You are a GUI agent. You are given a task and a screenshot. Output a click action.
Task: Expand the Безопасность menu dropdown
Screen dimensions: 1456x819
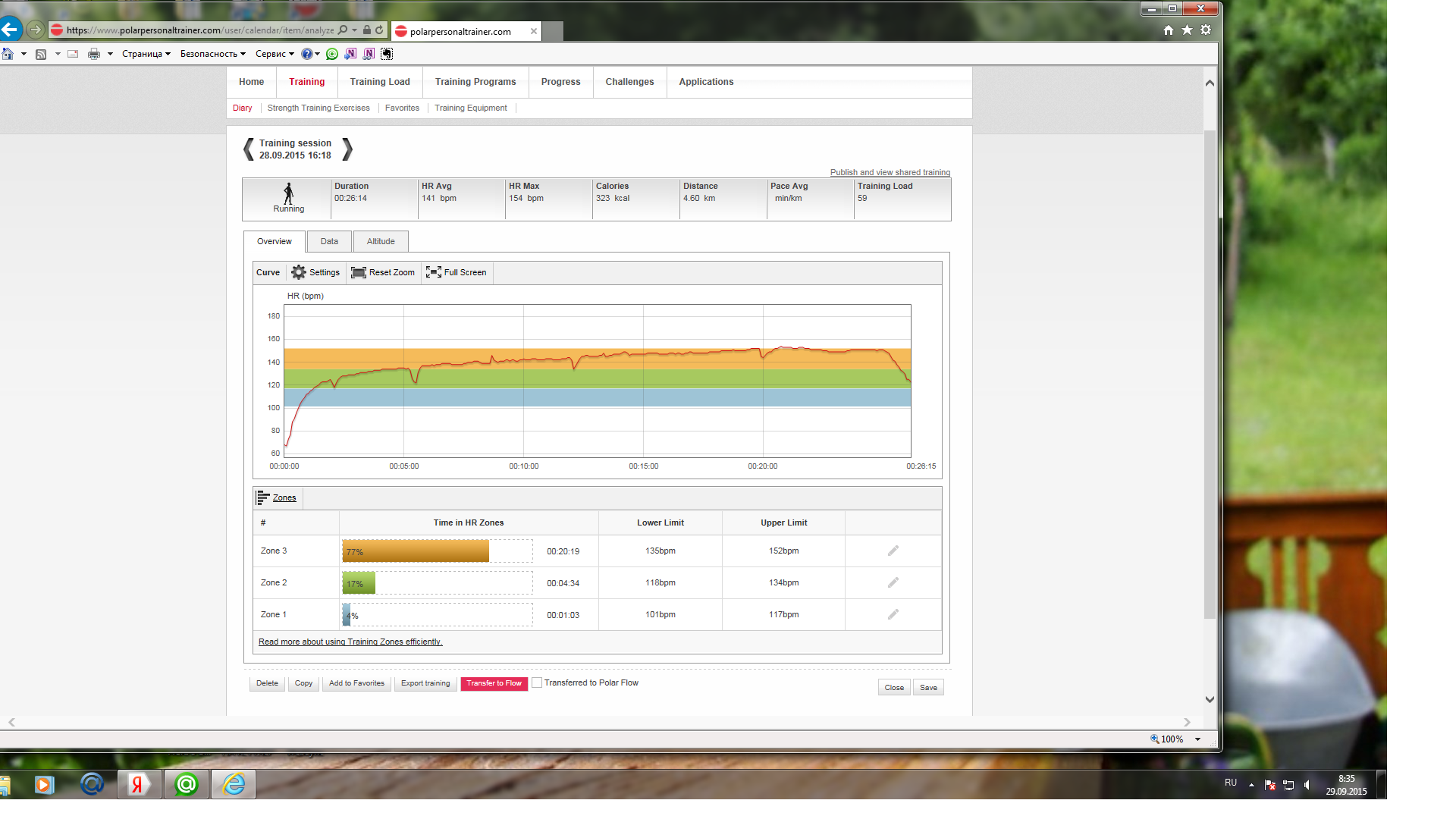coord(212,54)
